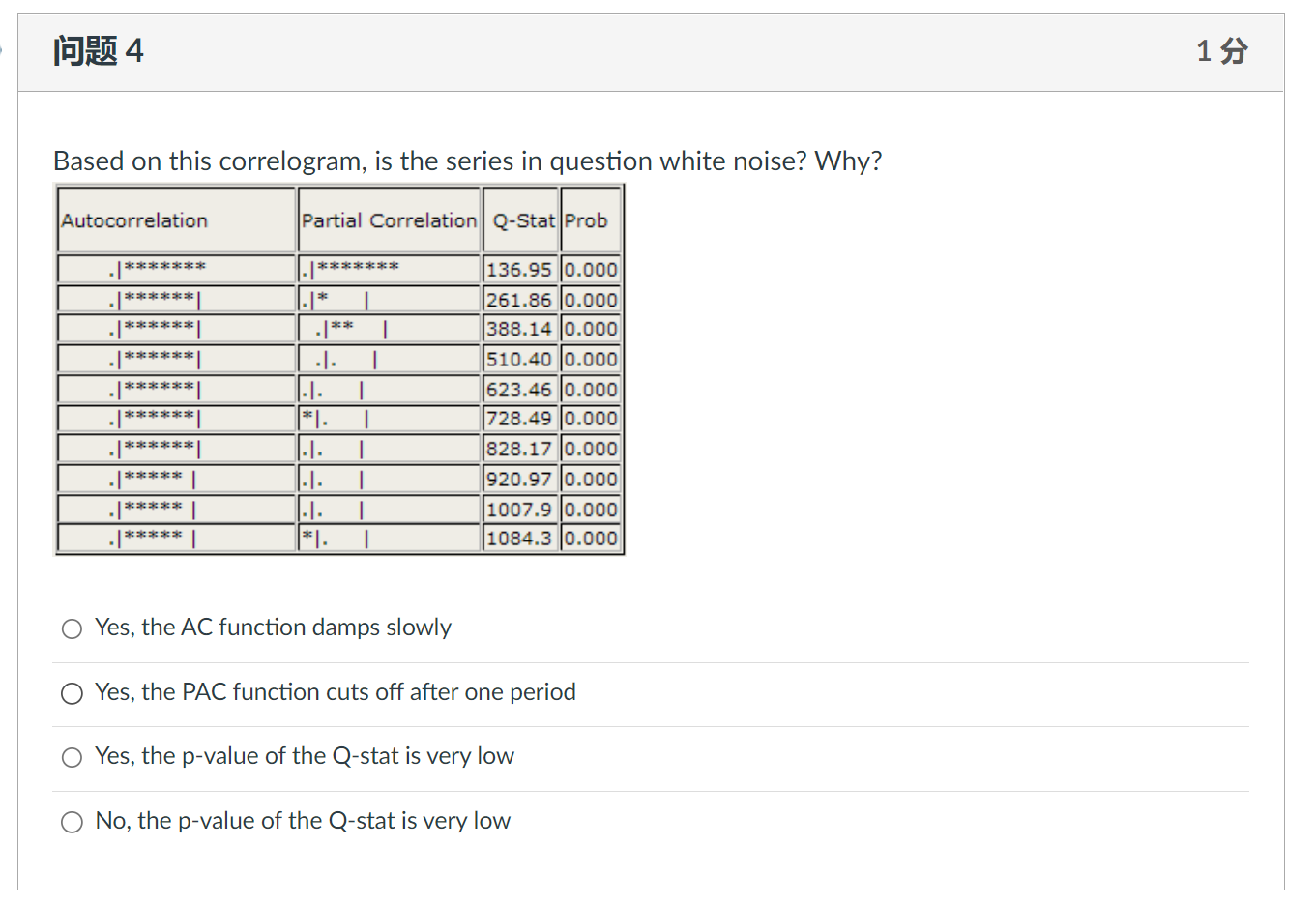Click the Prob value 0.000 in the first row
This screenshot has height=905, width=1316.
point(590,270)
